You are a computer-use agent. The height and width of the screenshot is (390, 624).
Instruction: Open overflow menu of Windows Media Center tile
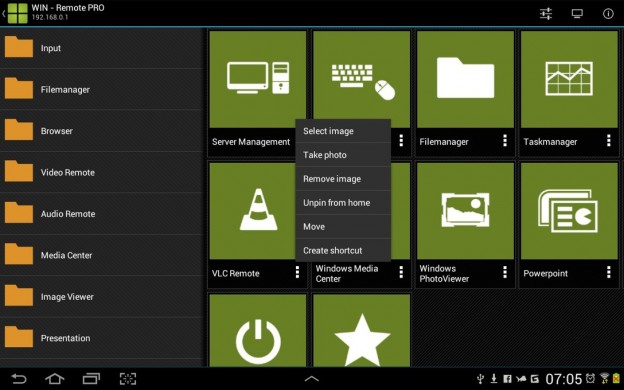point(401,272)
